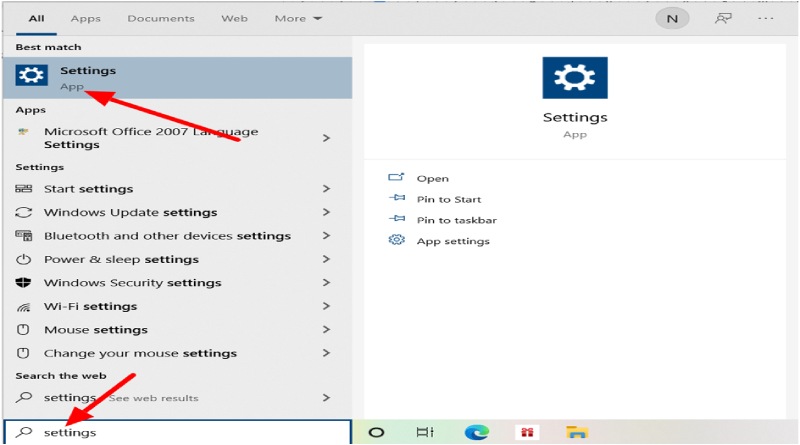Choose Pin to taskbar

coord(457,220)
